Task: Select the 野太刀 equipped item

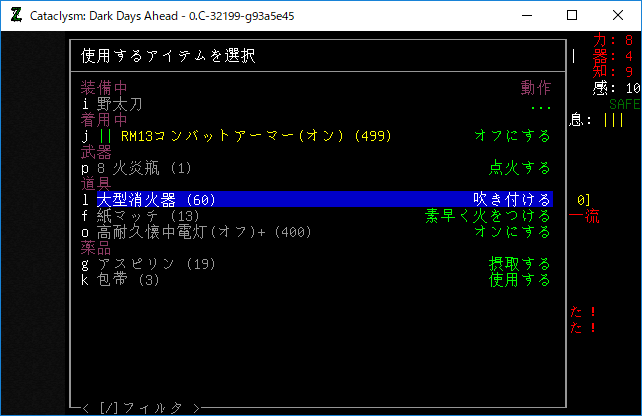Action: 120,104
